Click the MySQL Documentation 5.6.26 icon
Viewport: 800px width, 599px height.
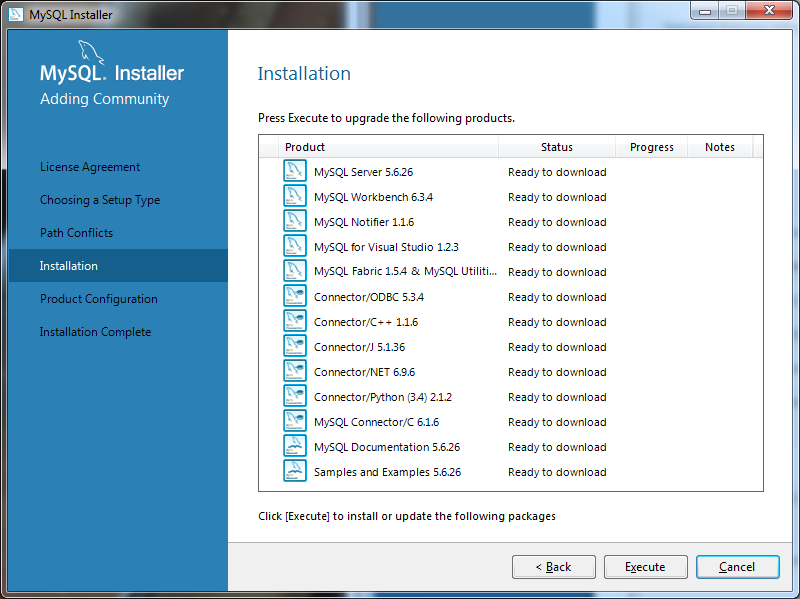[x=295, y=446]
